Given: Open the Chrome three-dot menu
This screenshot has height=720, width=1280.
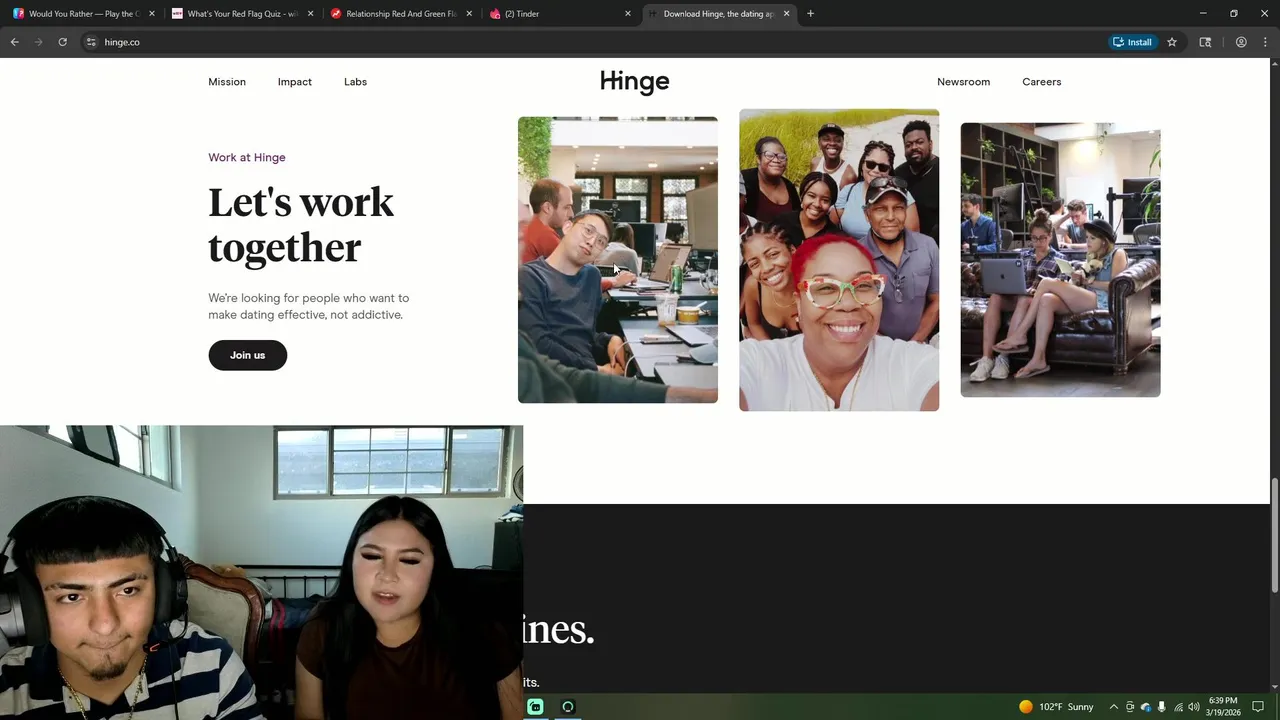Looking at the screenshot, I should pos(1265,42).
